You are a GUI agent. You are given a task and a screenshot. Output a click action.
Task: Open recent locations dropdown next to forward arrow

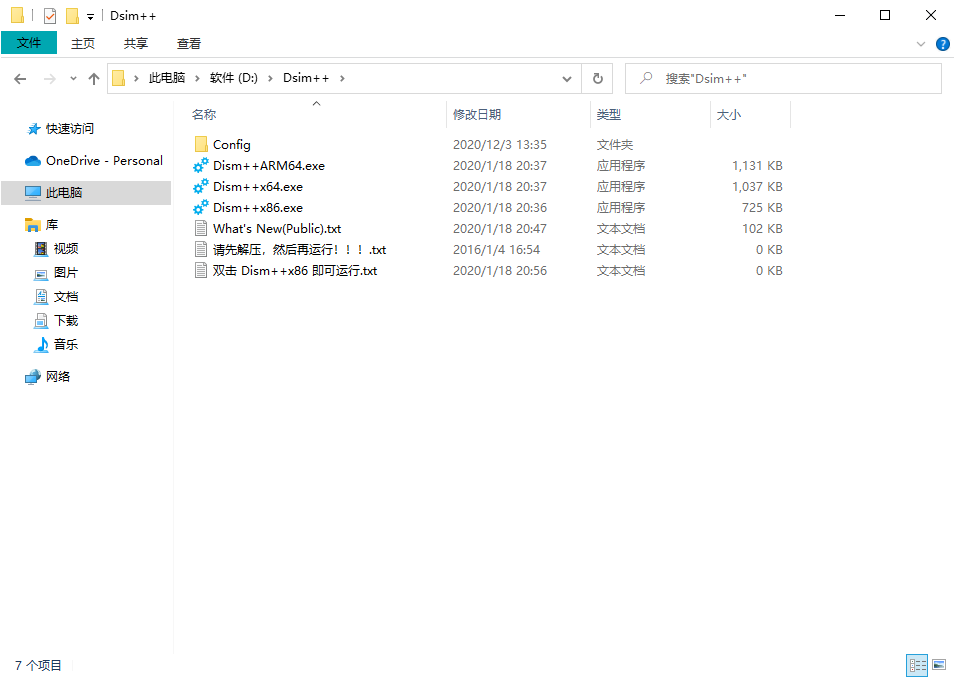(x=73, y=78)
